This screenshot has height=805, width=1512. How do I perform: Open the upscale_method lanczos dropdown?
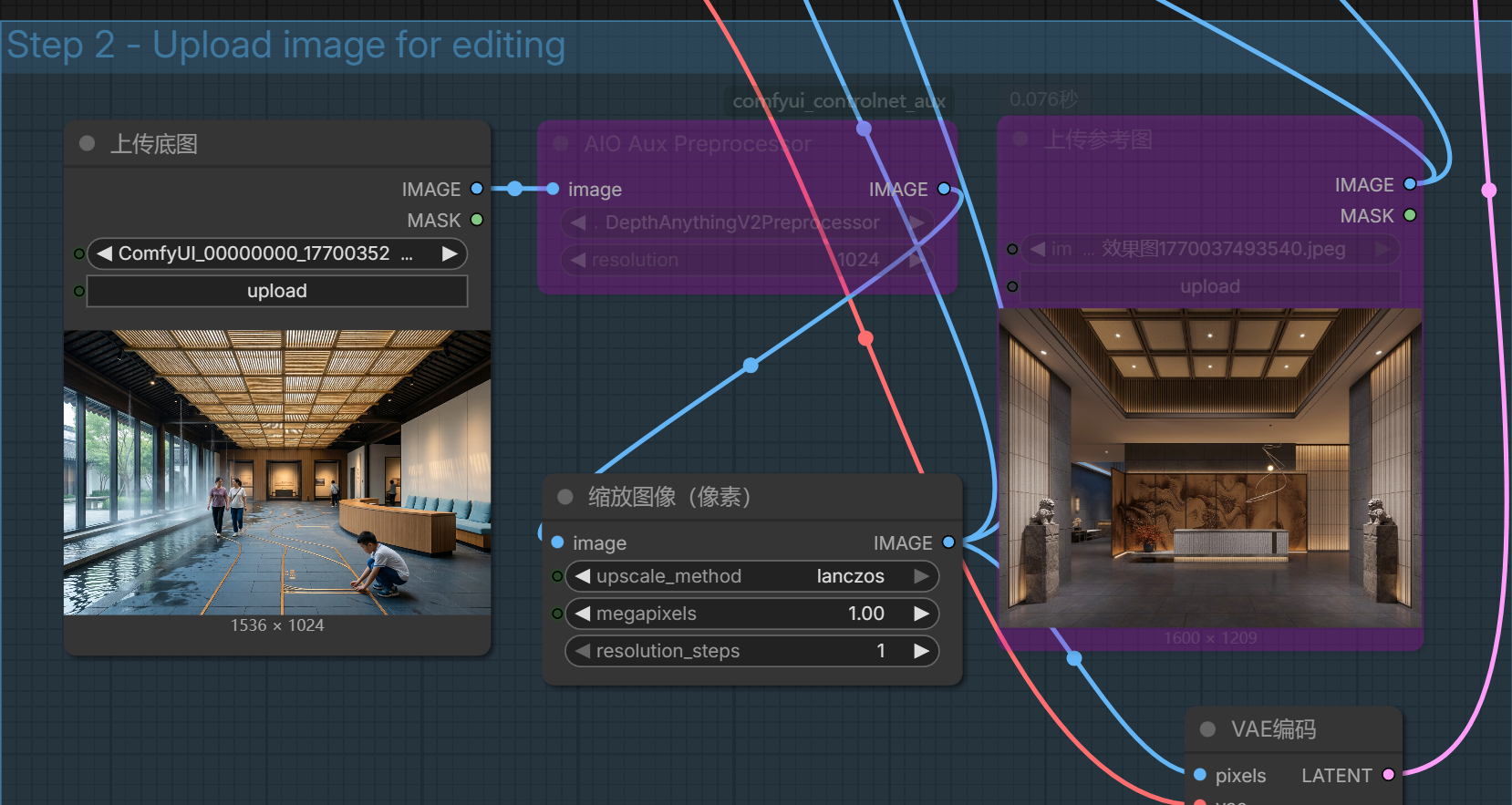(x=752, y=576)
